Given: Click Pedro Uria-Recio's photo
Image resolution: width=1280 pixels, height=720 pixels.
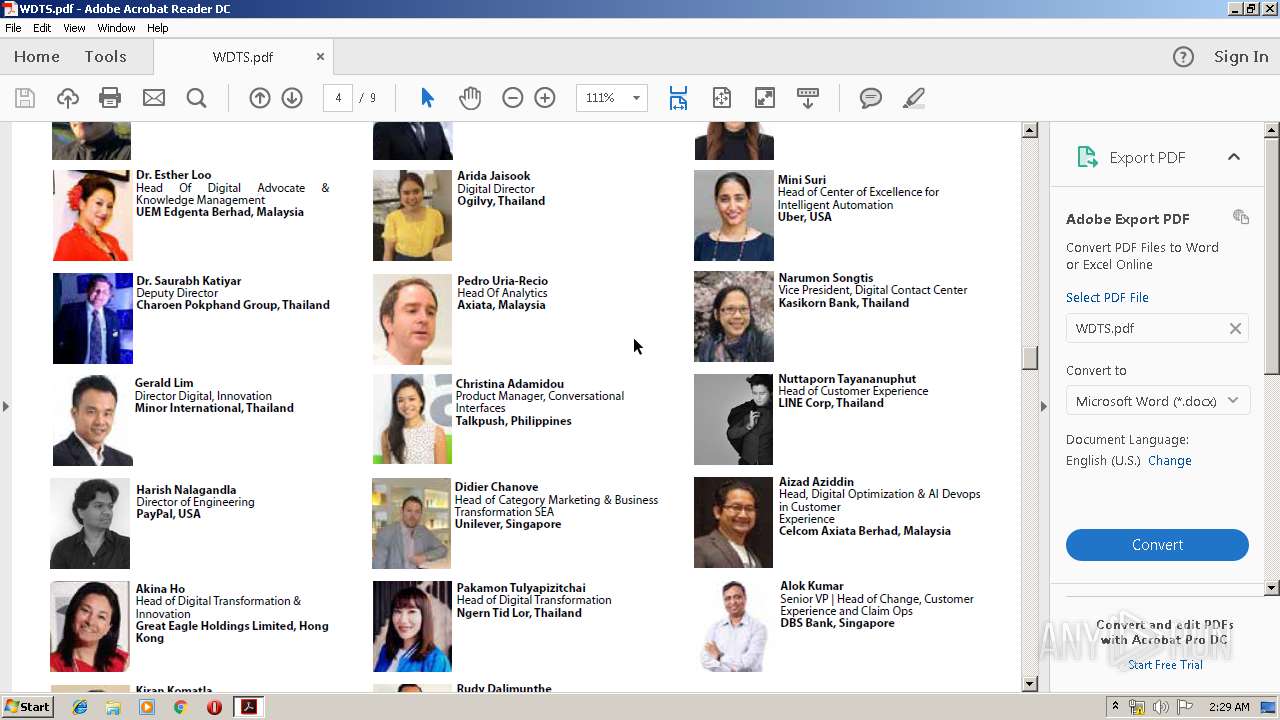Looking at the screenshot, I should pyautogui.click(x=412, y=319).
